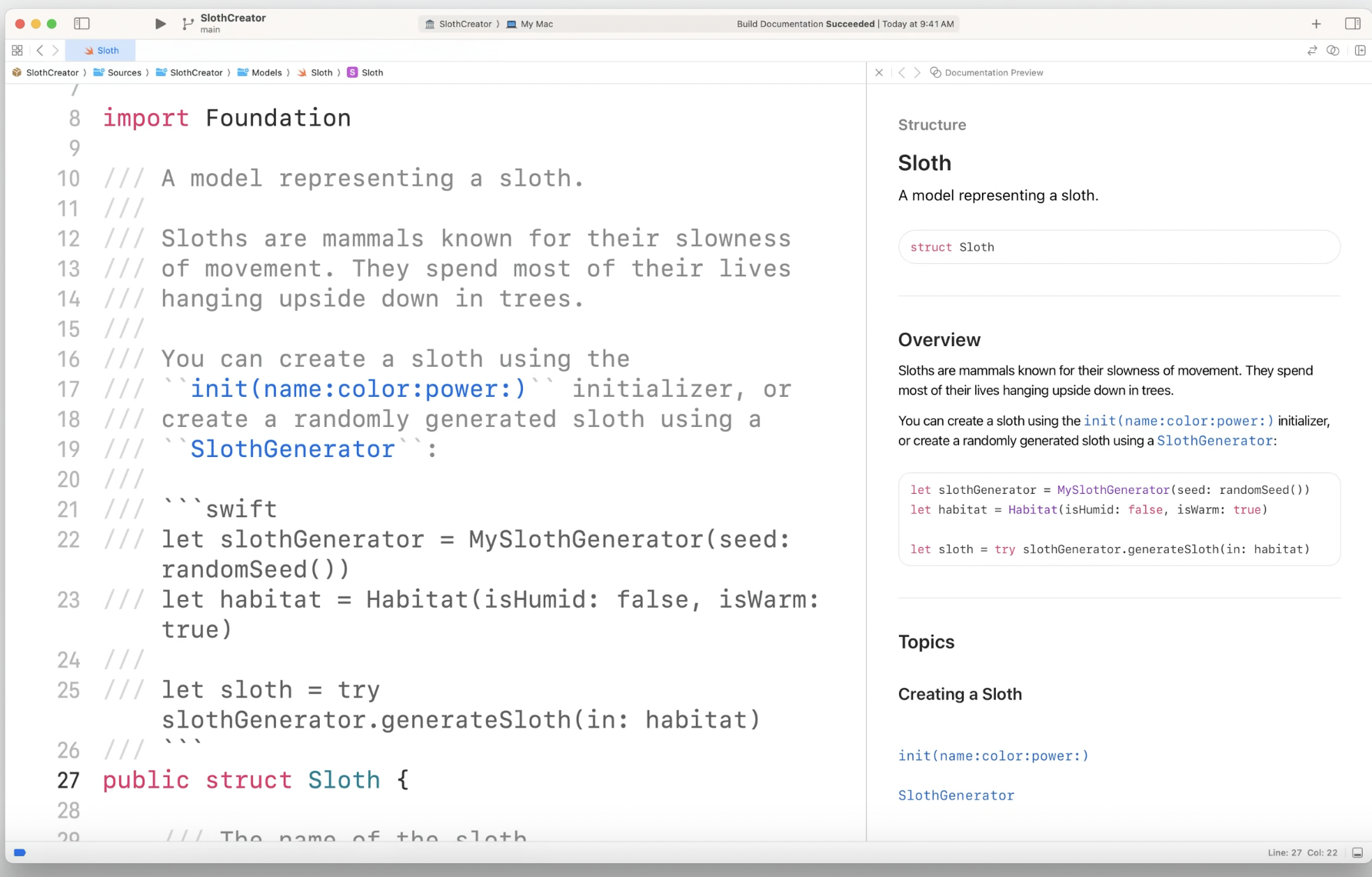Viewport: 1372px width, 877px height.
Task: Click the Sloth struct name on line 27
Action: tap(344, 780)
